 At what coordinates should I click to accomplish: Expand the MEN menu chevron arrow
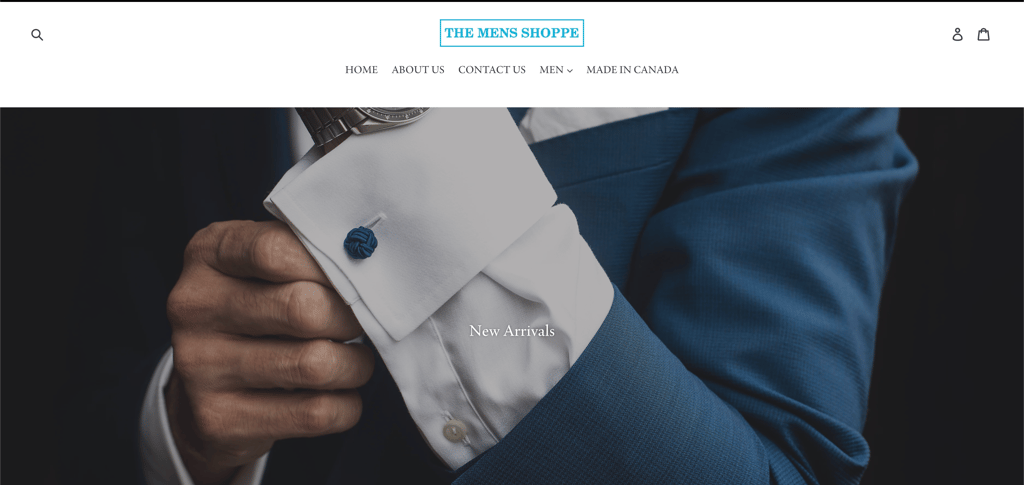[569, 70]
